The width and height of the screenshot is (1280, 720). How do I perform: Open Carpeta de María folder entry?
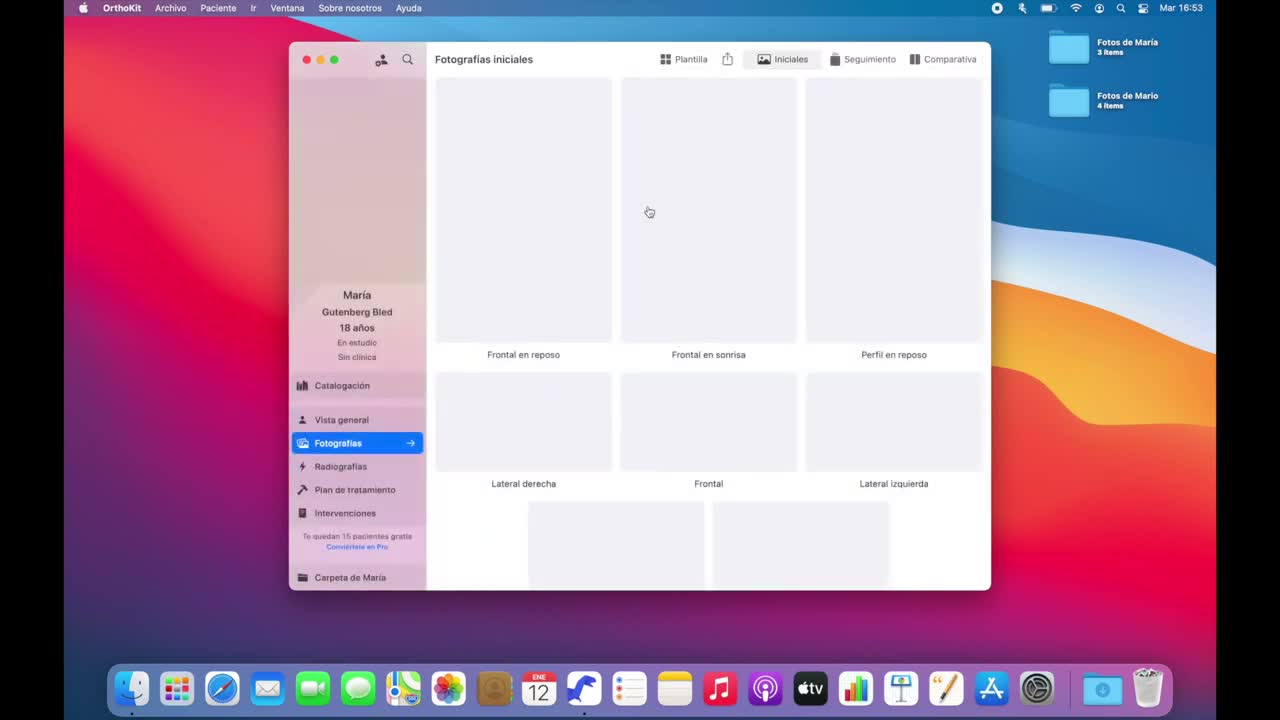pyautogui.click(x=357, y=578)
